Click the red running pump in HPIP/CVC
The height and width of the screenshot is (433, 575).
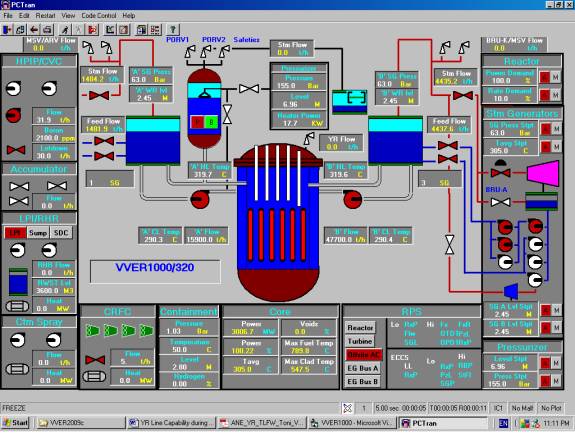14,115
